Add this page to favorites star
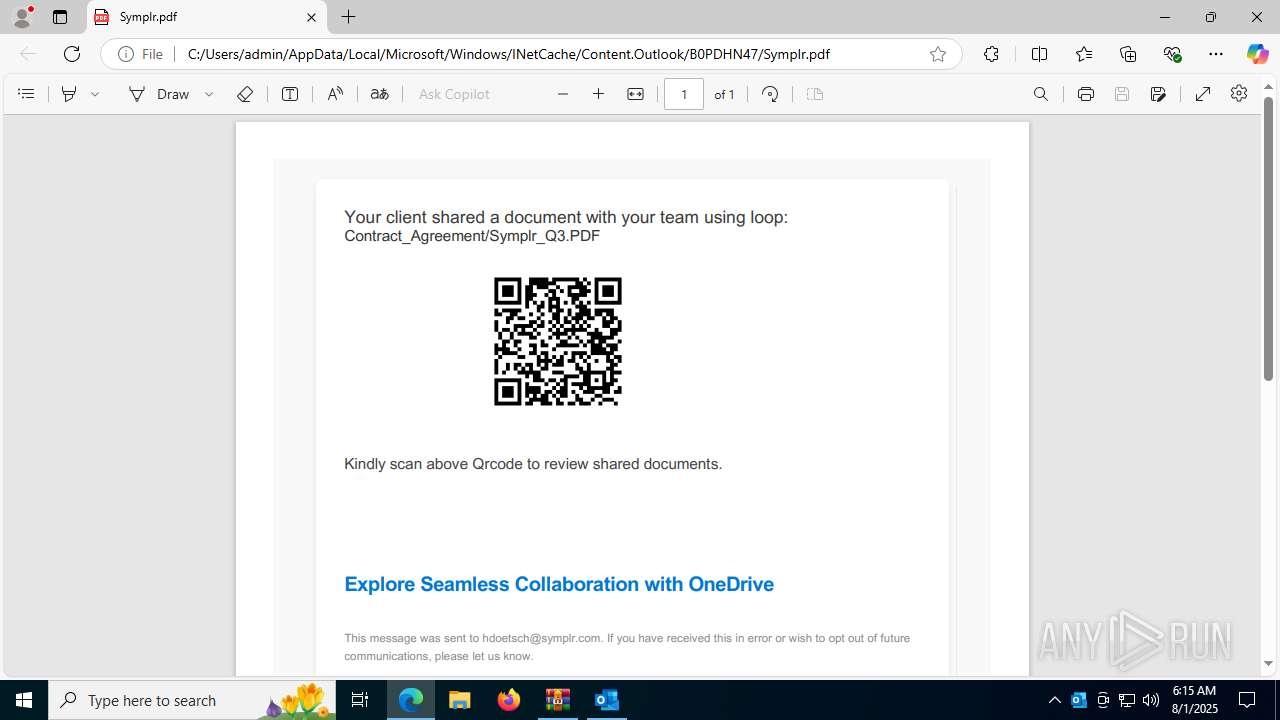 coord(938,54)
